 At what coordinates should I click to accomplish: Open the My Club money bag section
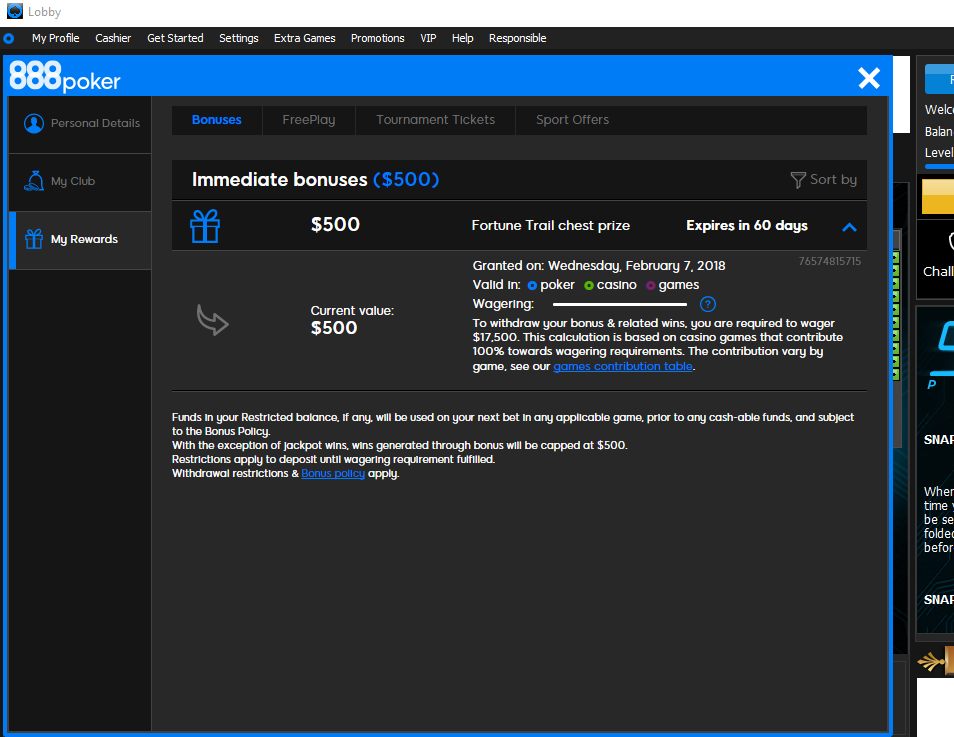tap(80, 181)
